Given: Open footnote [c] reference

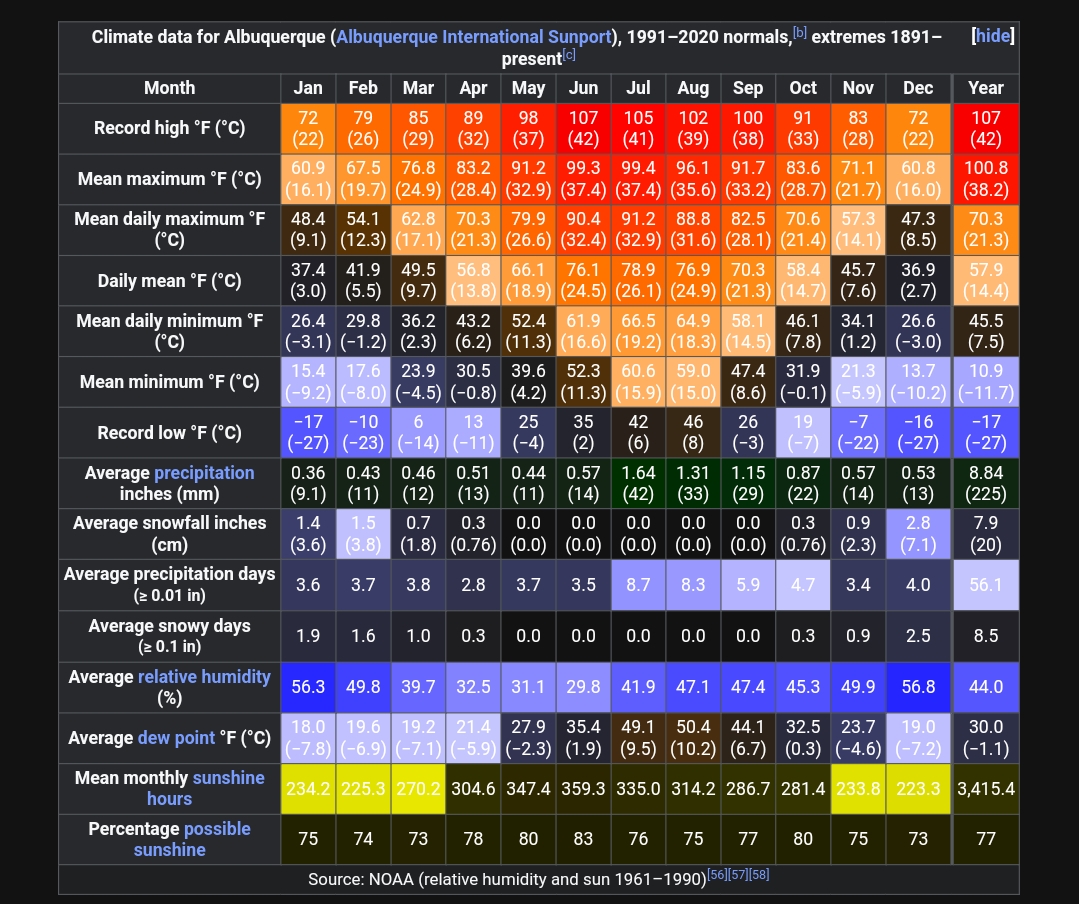Looking at the screenshot, I should 569,54.
